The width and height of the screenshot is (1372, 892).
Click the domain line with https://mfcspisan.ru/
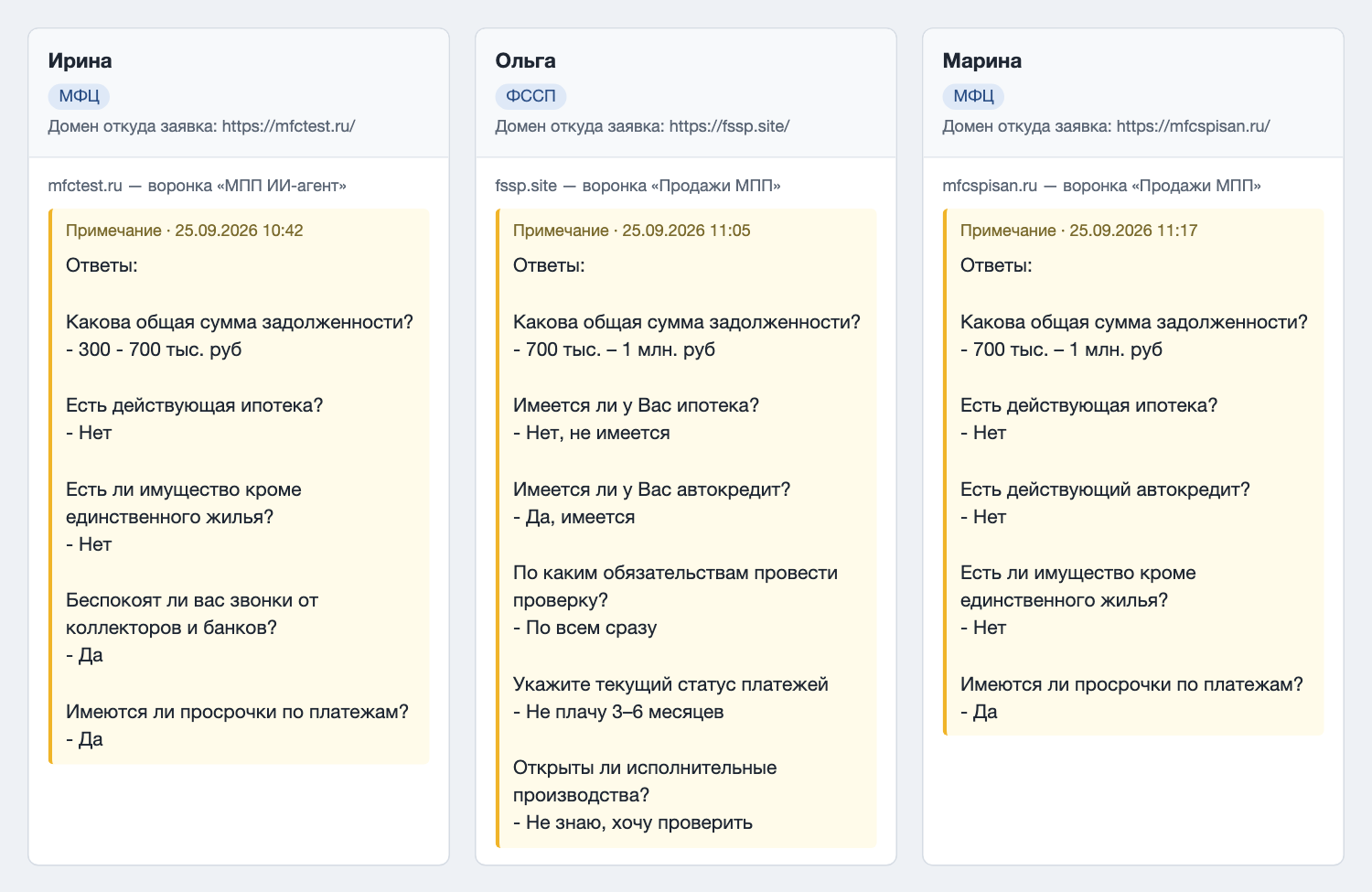tap(1106, 126)
